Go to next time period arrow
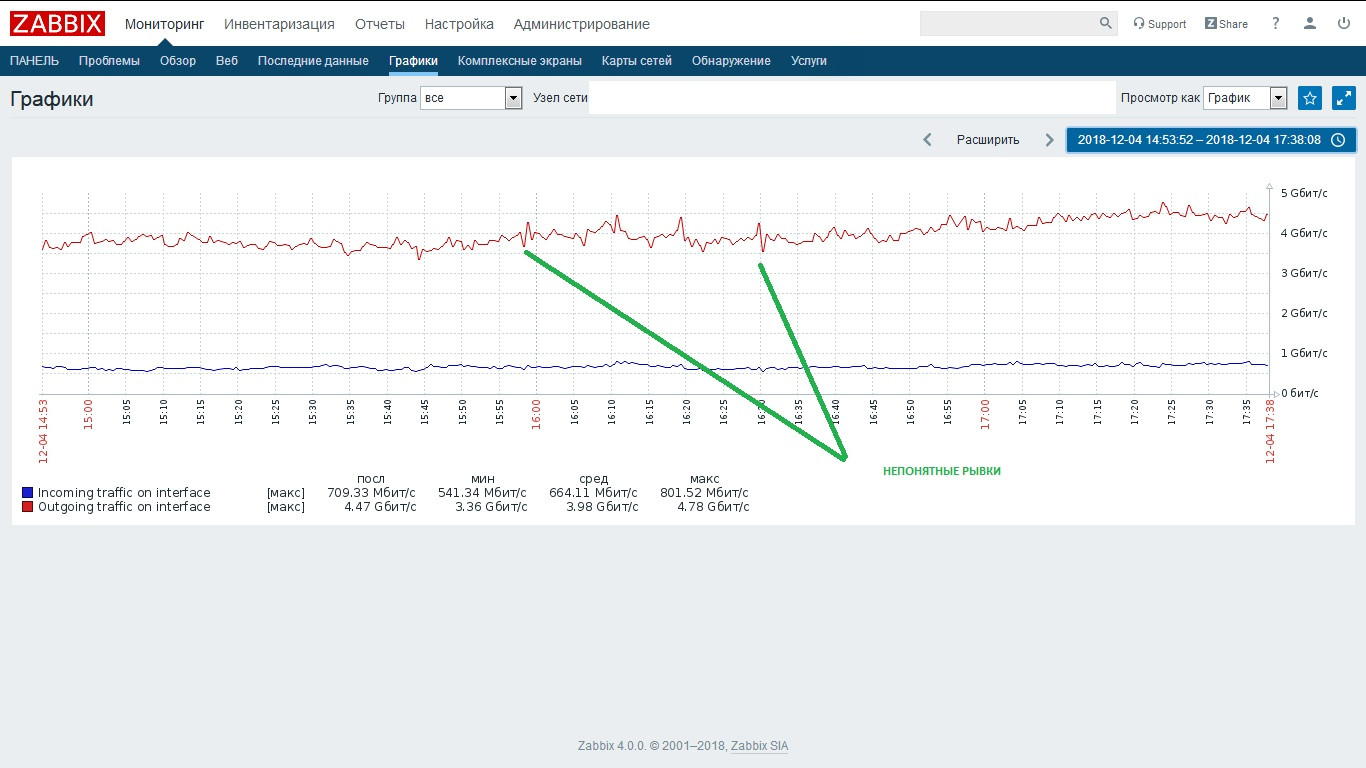 pyautogui.click(x=1049, y=140)
